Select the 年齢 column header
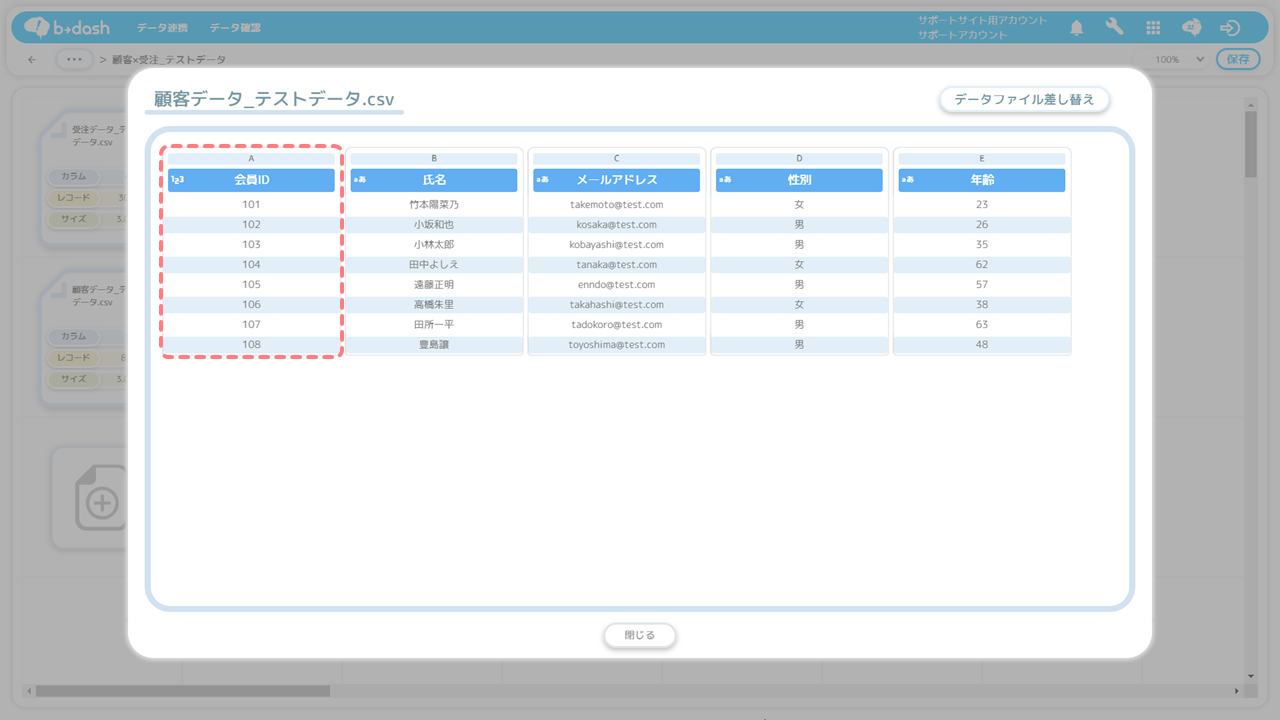The width and height of the screenshot is (1280, 720). tap(982, 180)
